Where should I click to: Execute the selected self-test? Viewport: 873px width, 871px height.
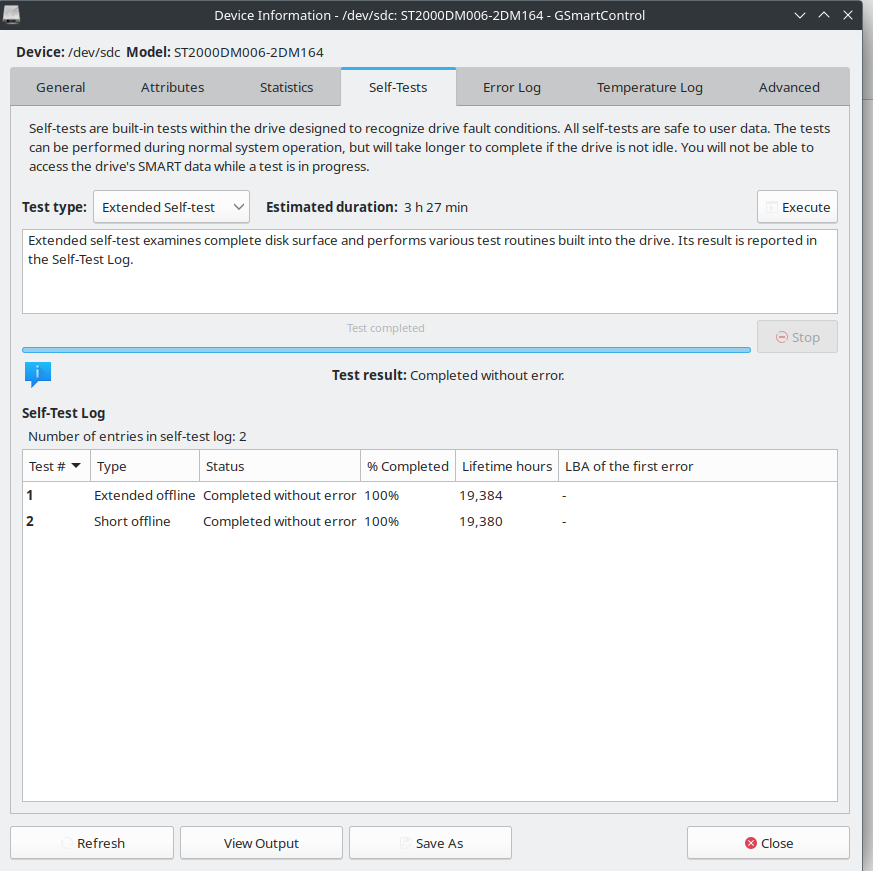(797, 207)
